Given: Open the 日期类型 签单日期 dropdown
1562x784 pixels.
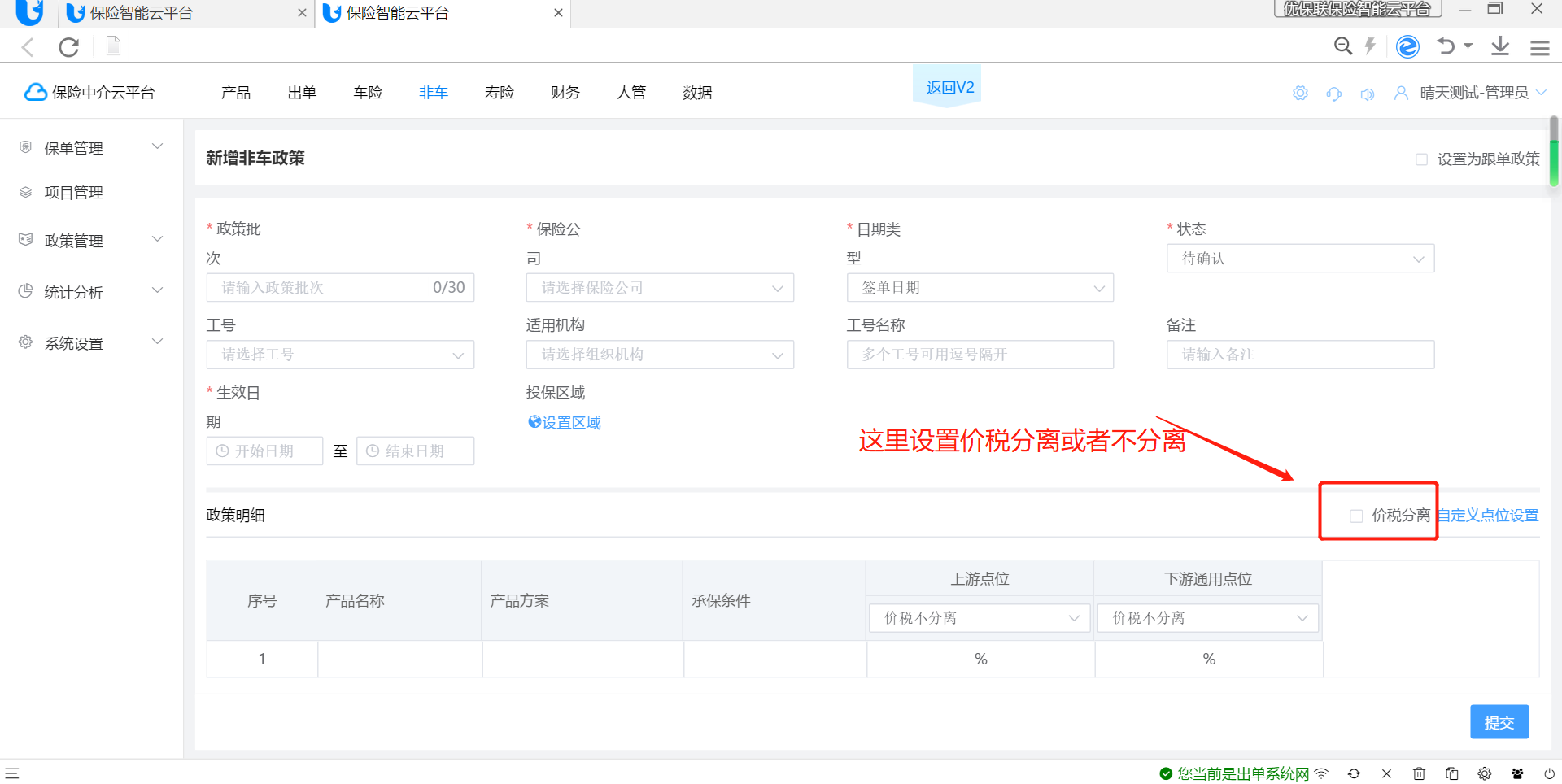Looking at the screenshot, I should (980, 288).
